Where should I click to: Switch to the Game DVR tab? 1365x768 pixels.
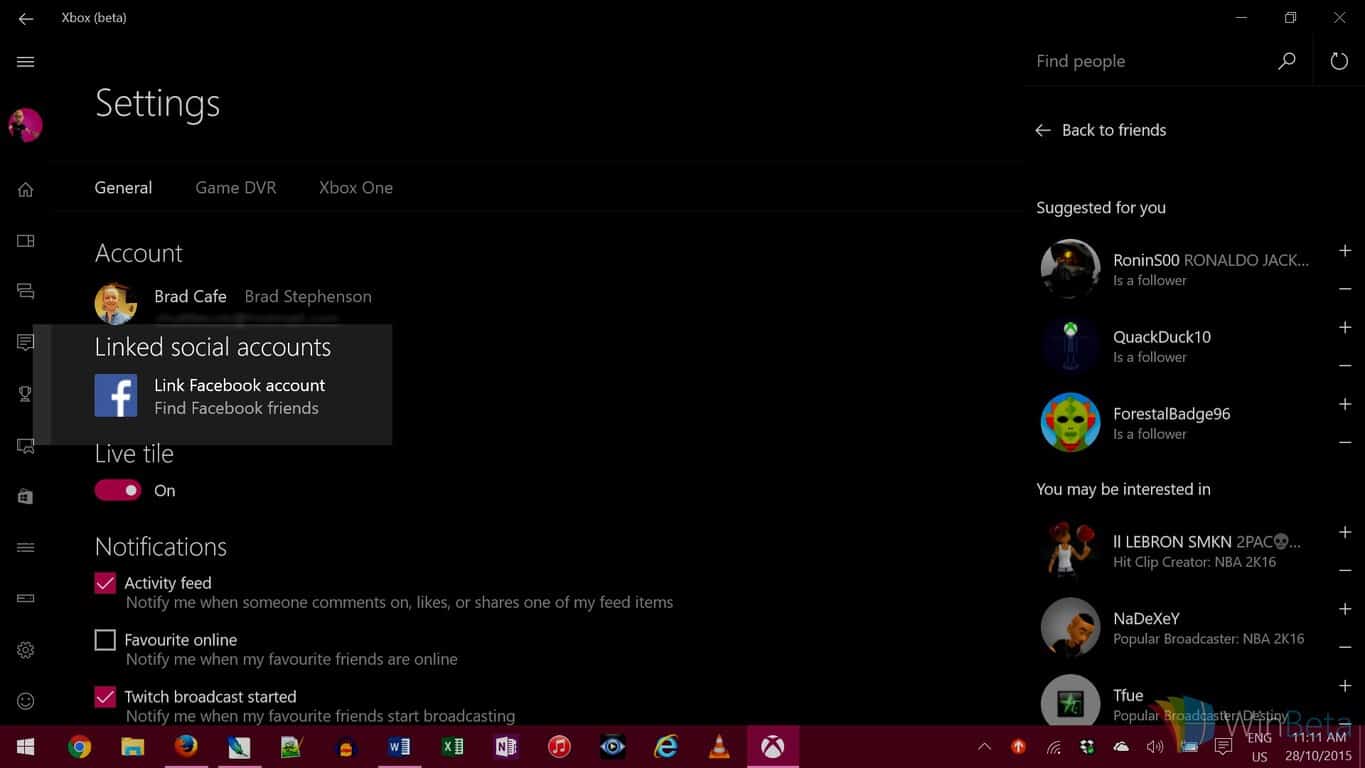(x=235, y=187)
